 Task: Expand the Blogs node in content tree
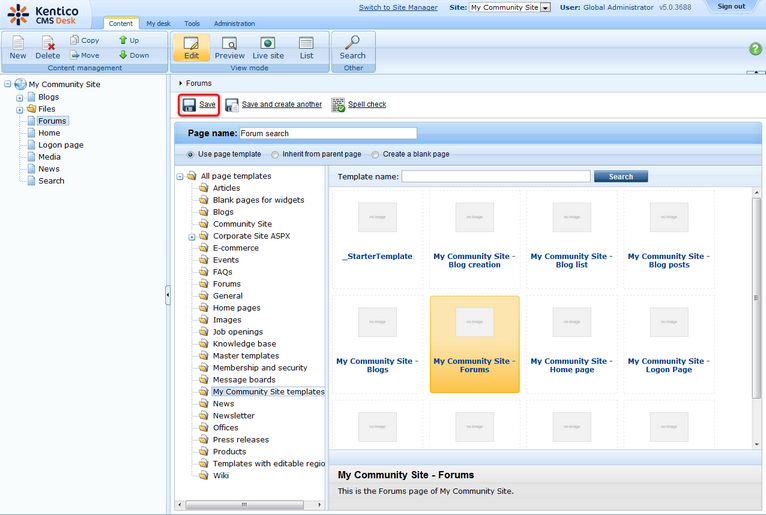tap(19, 97)
